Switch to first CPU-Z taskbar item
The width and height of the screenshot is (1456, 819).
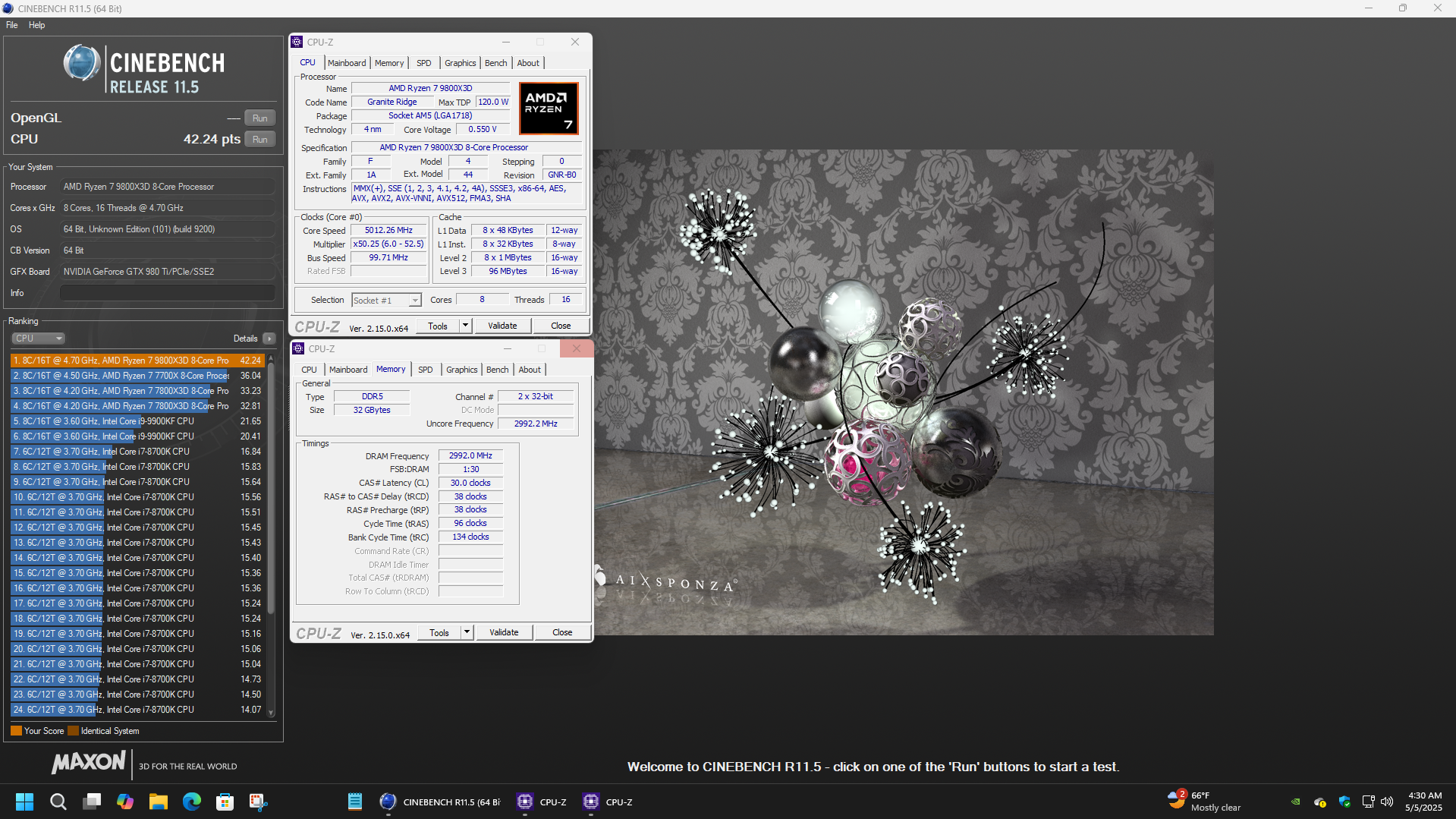tap(542, 802)
